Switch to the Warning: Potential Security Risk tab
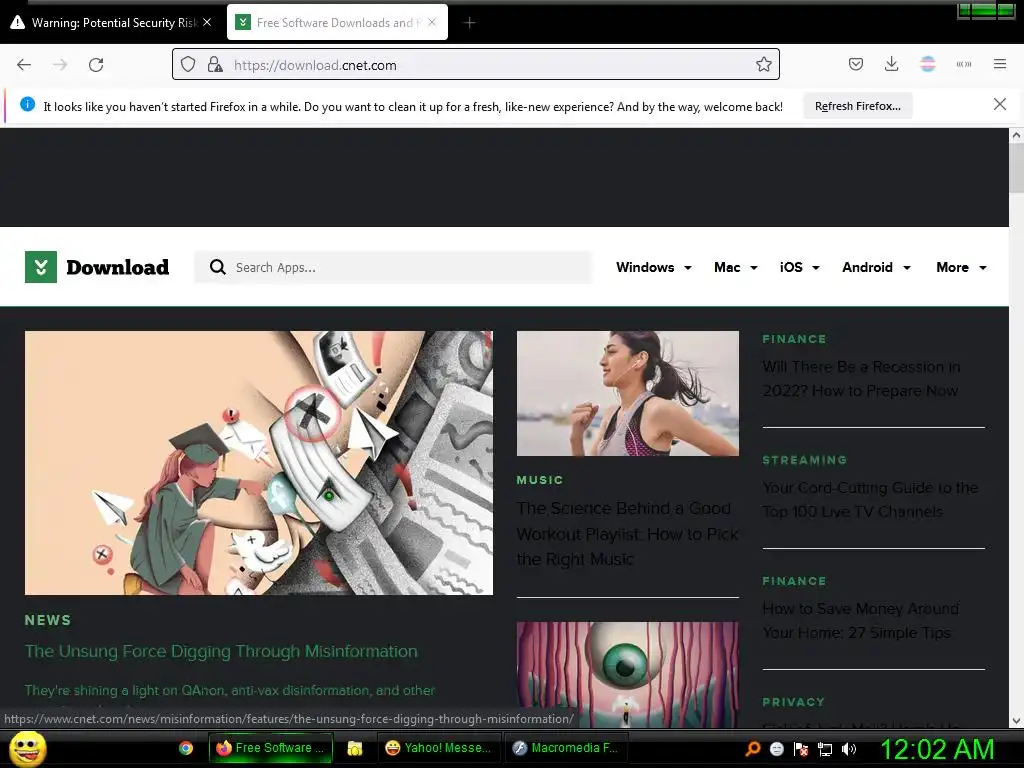Screen dimensions: 1024x768 tap(111, 22)
